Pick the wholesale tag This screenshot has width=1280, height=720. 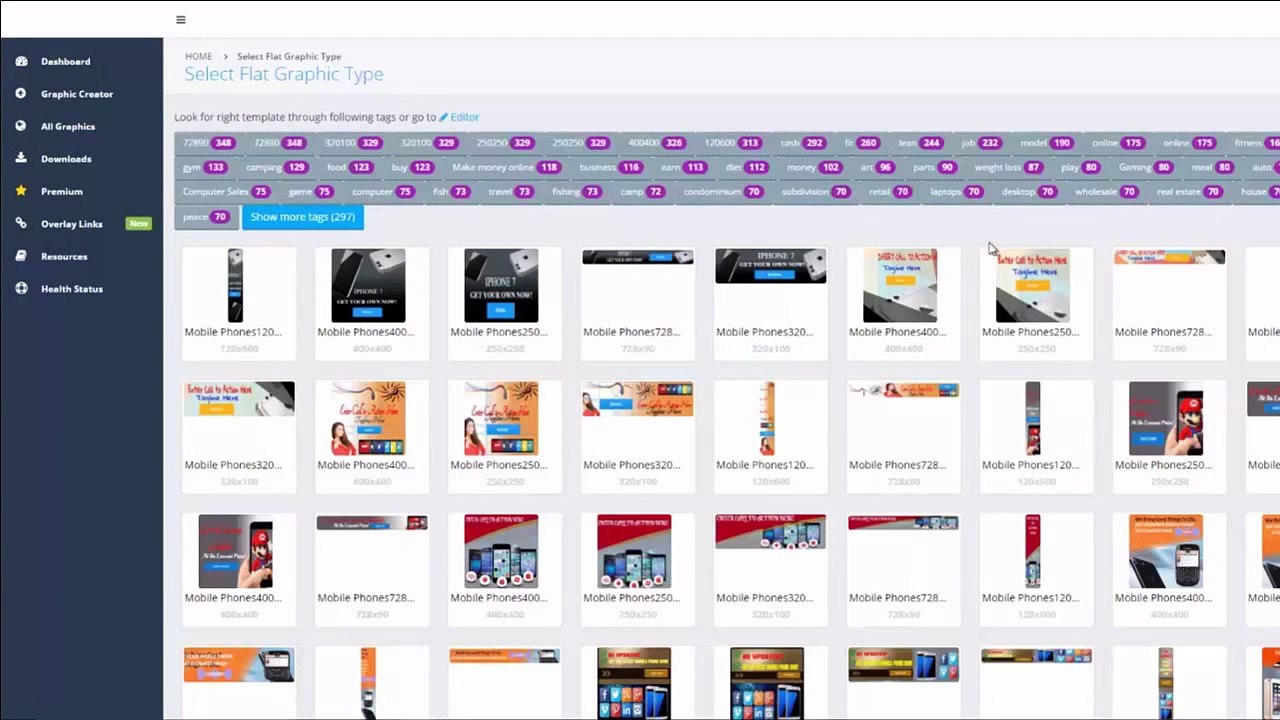(1106, 191)
